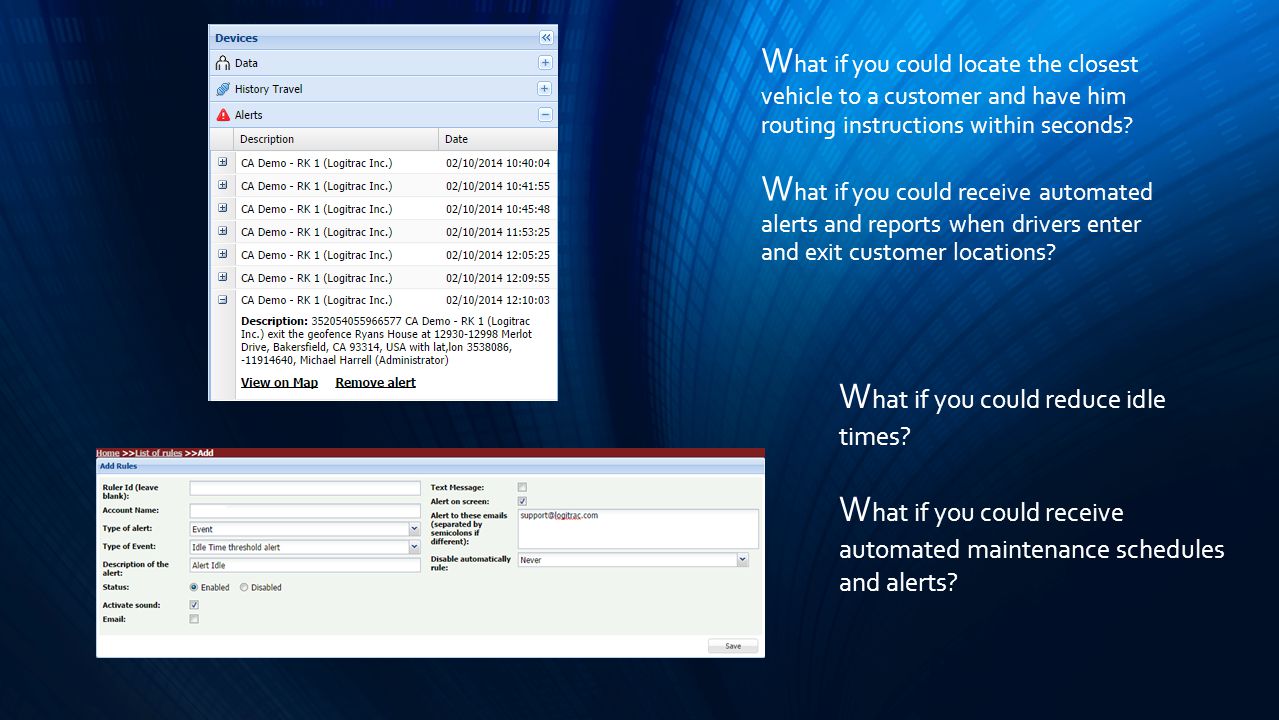Sort by the Date column header
This screenshot has width=1279, height=720.
click(x=498, y=139)
